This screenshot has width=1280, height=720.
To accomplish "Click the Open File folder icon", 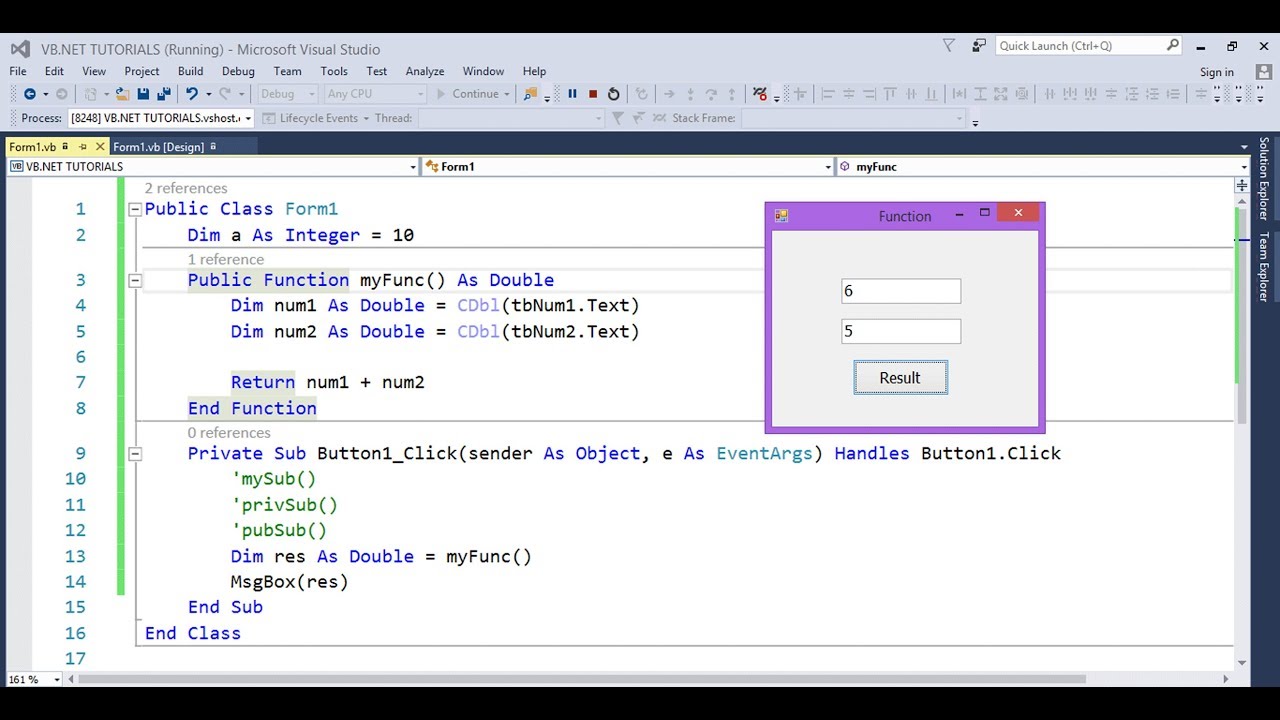I will (x=122, y=94).
